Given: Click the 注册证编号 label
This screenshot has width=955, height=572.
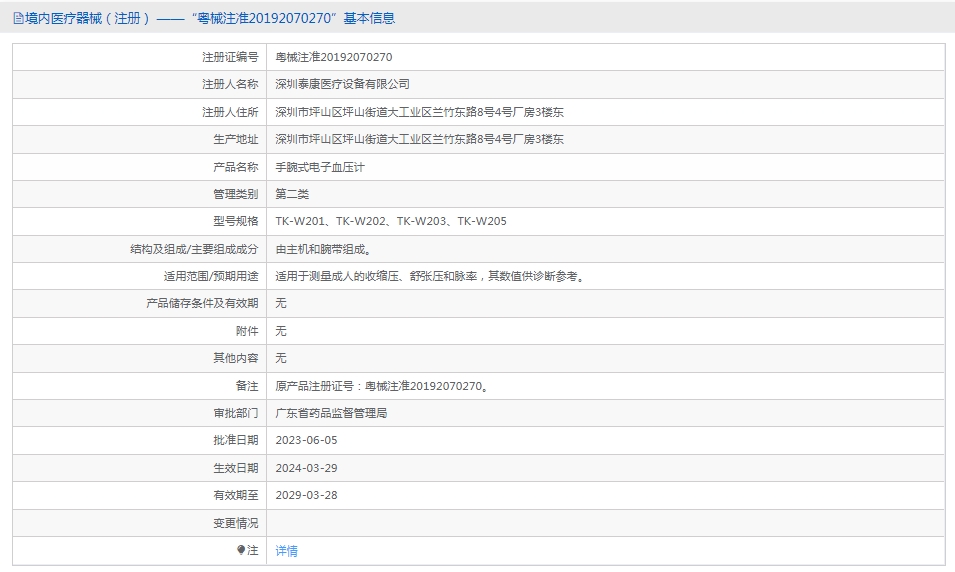Looking at the screenshot, I should coord(230,57).
